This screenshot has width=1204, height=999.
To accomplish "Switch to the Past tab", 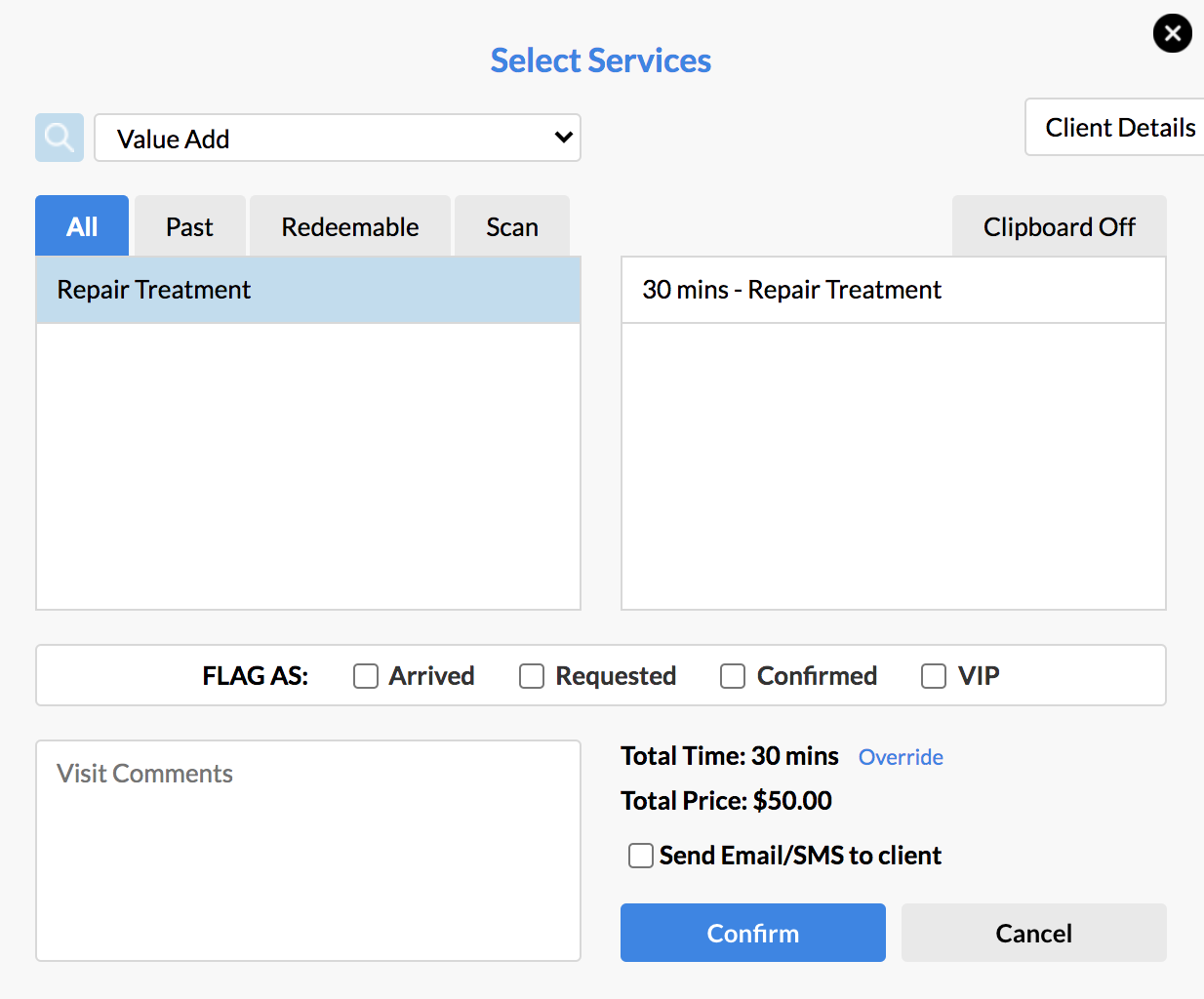I will [189, 226].
